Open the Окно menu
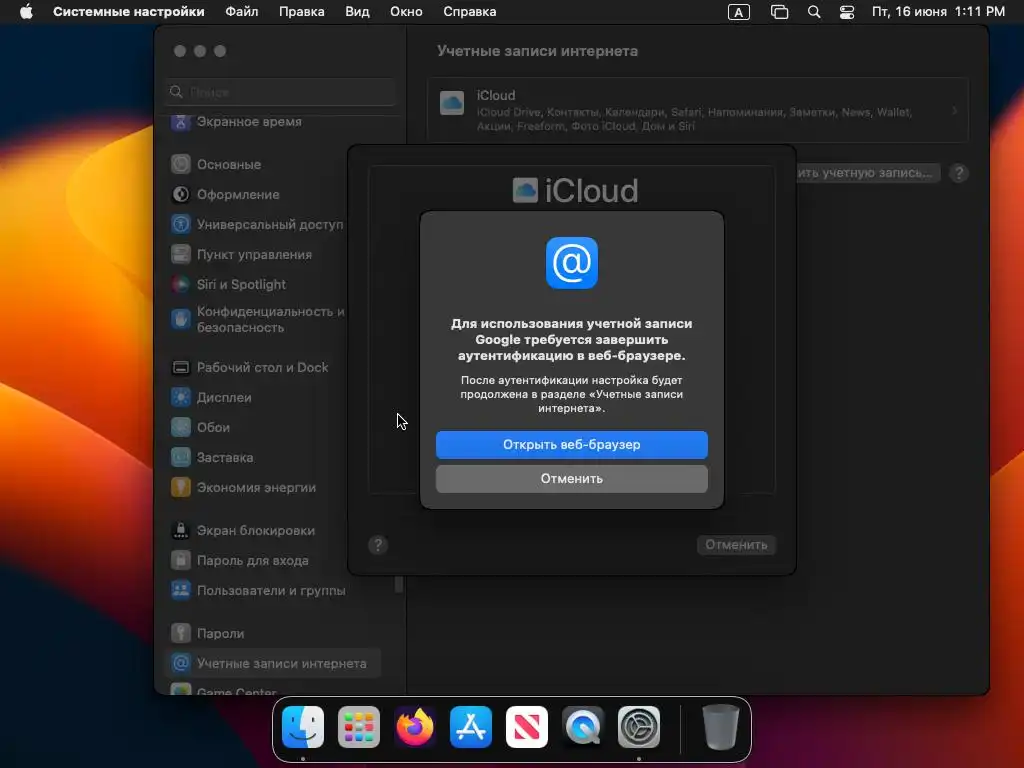Viewport: 1024px width, 768px height. [x=406, y=12]
